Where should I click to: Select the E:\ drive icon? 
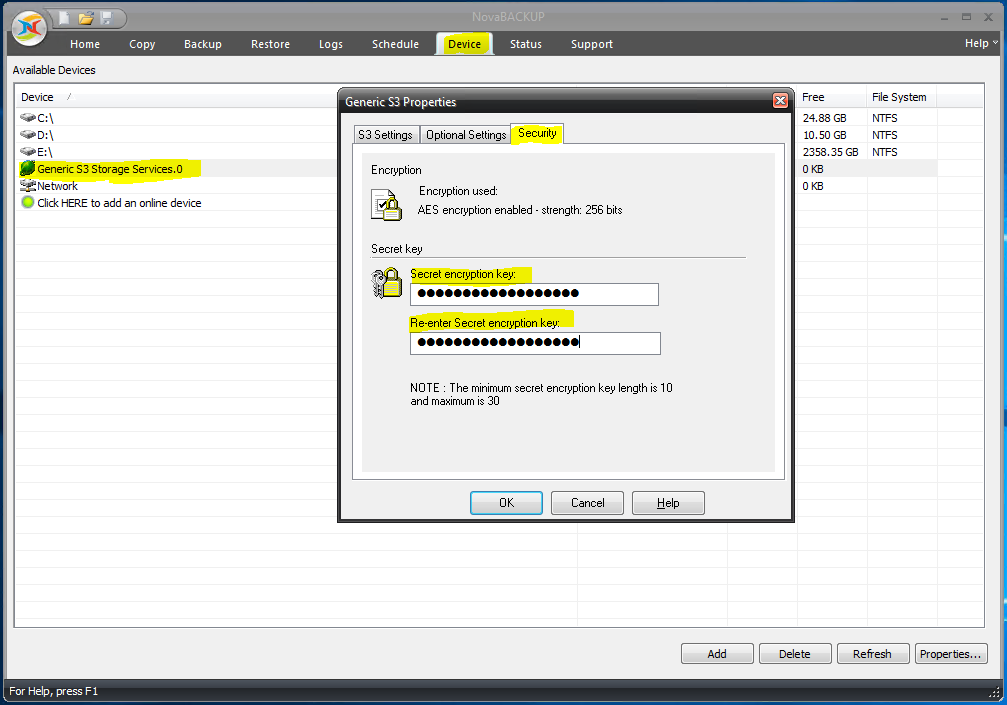coord(28,152)
